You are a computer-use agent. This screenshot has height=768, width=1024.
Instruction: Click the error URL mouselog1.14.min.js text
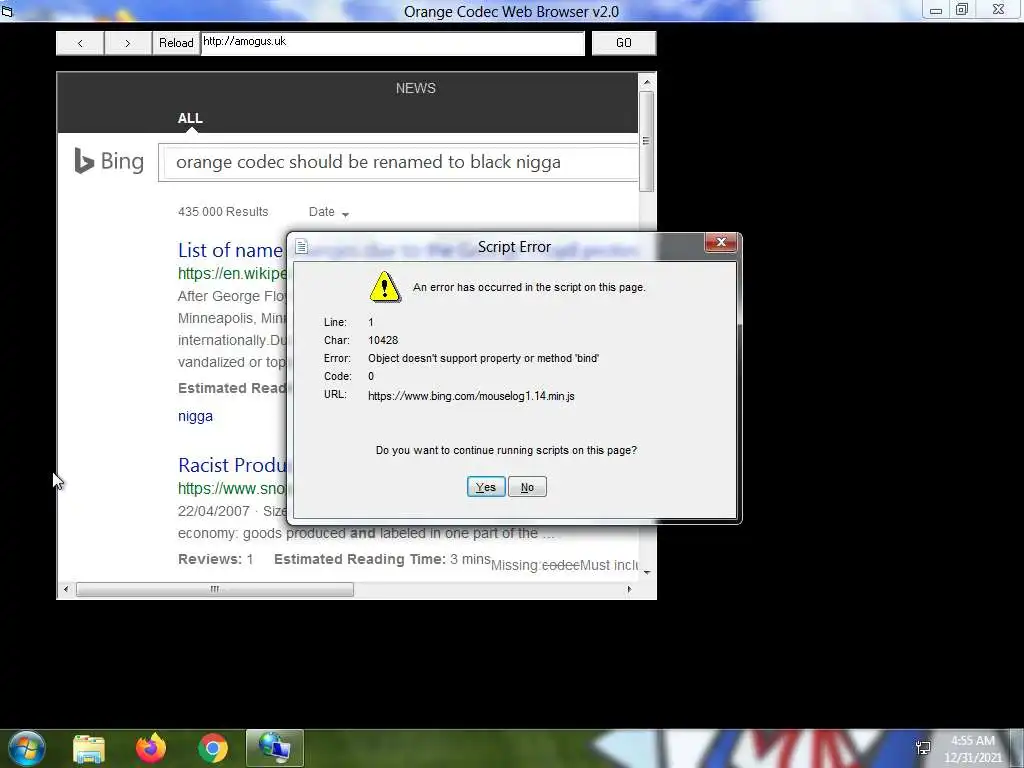472,396
